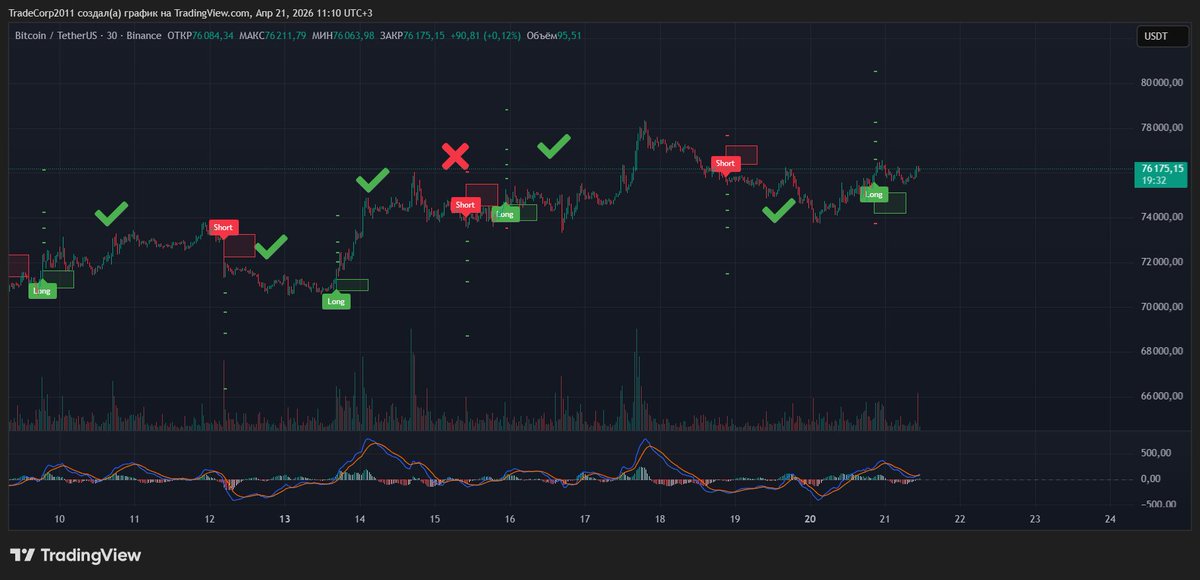Click date 12 on the time axis
The image size is (1200, 580).
click(x=210, y=520)
